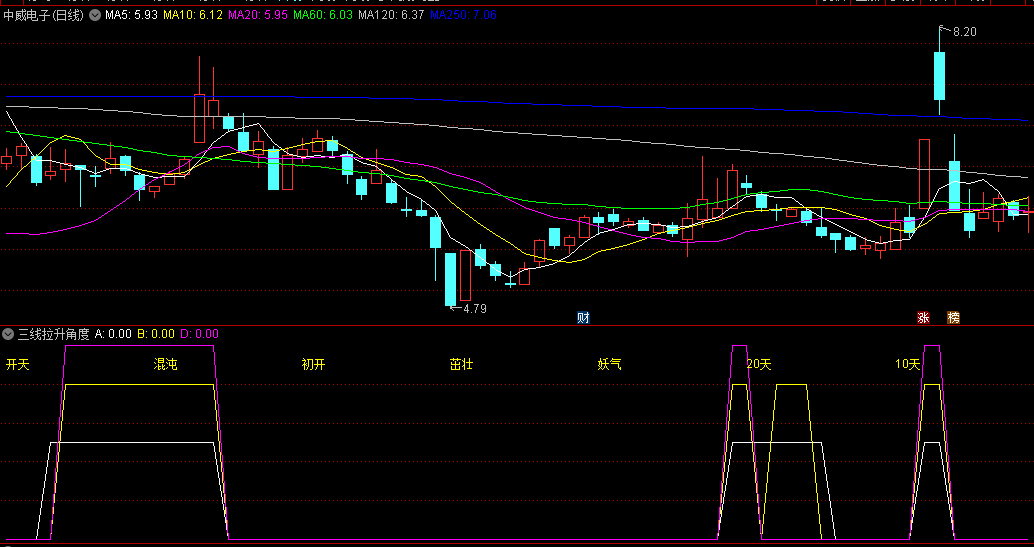Click the 20天 label in indicator panel
This screenshot has height=547, width=1034.
tap(759, 364)
